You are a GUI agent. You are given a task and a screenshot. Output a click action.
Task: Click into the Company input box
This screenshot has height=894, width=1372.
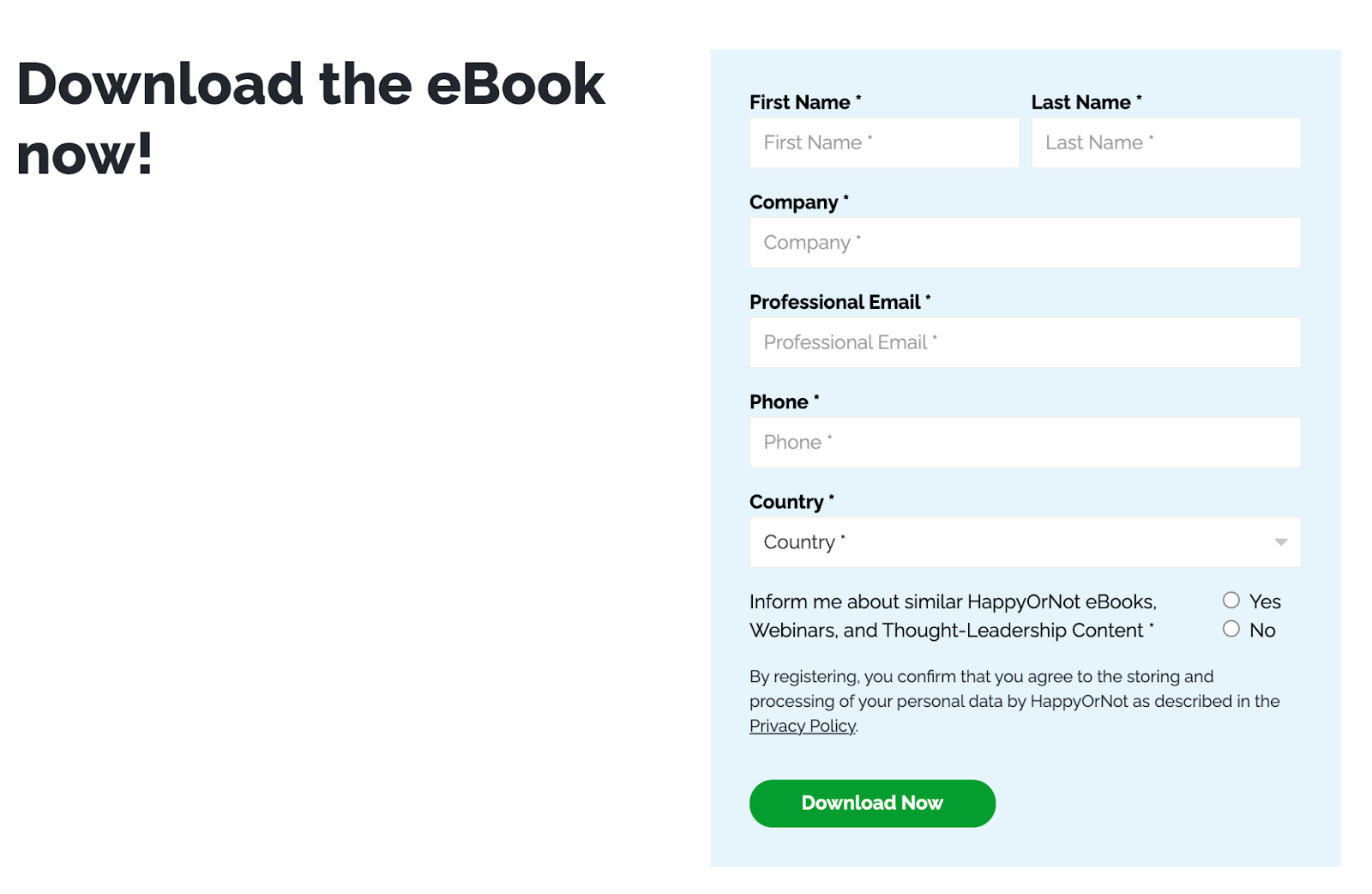coord(1025,243)
